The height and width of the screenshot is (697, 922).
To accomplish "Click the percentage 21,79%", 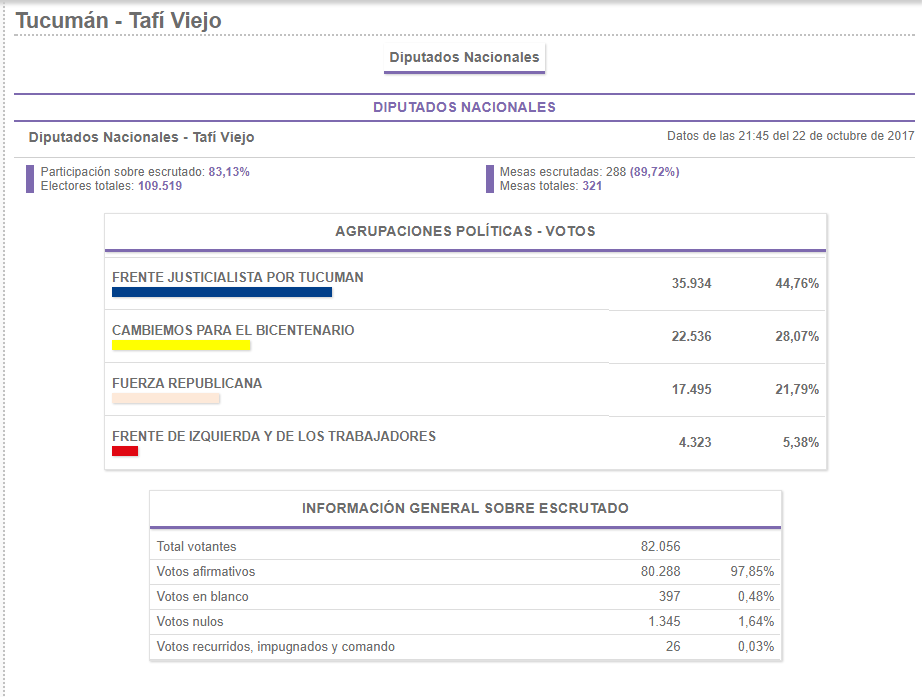I will tap(797, 389).
